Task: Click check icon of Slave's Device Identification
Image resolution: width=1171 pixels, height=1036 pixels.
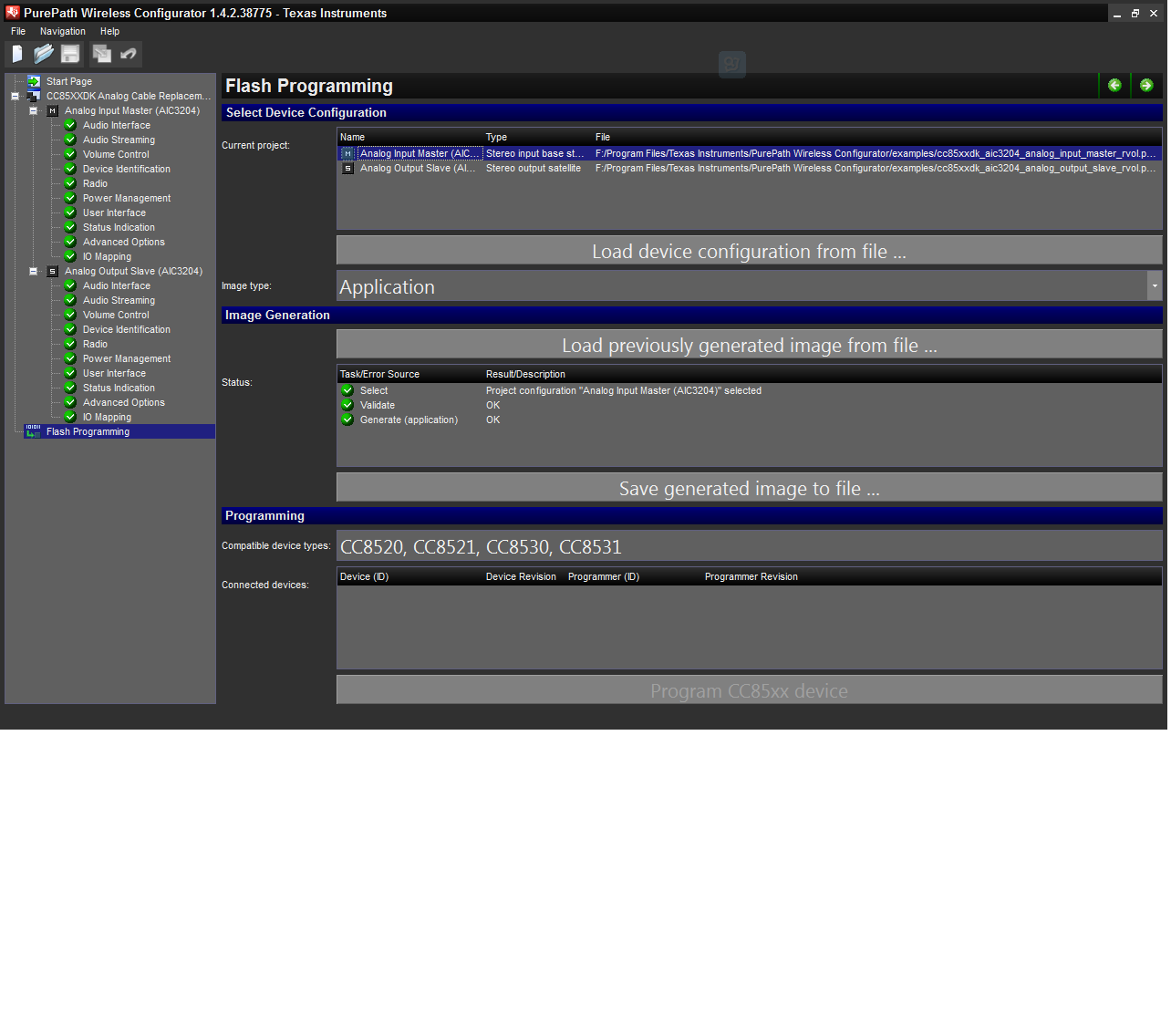Action: [x=70, y=329]
